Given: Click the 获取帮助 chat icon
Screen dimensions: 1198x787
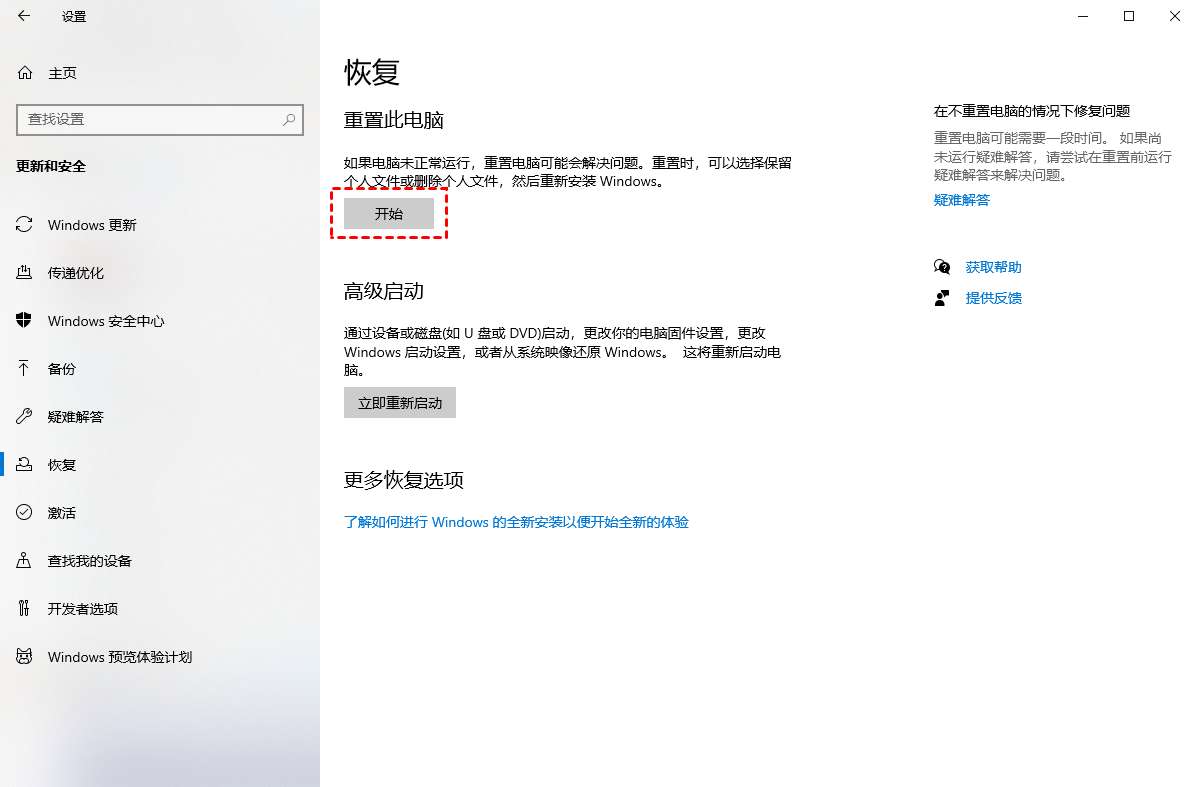Looking at the screenshot, I should click(x=942, y=267).
